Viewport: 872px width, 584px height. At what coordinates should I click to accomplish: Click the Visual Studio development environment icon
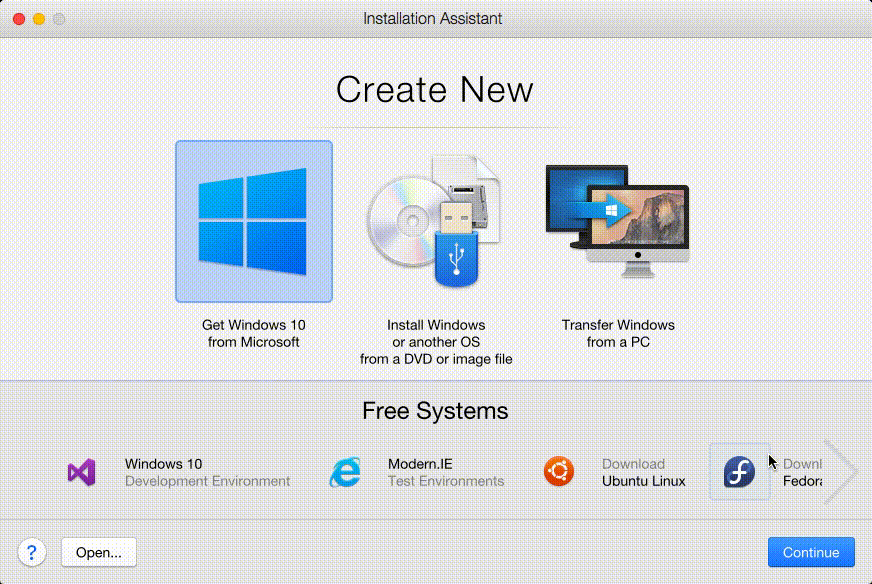pos(81,472)
